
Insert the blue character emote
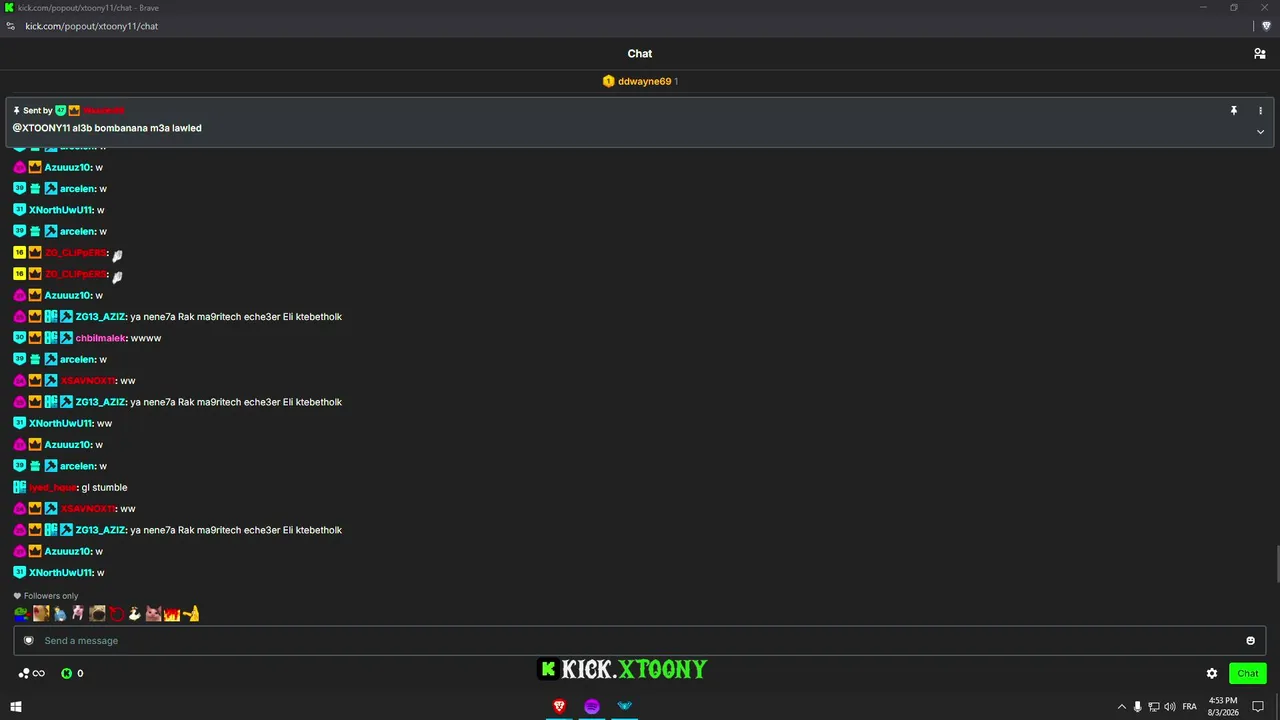pyautogui.click(x=59, y=613)
